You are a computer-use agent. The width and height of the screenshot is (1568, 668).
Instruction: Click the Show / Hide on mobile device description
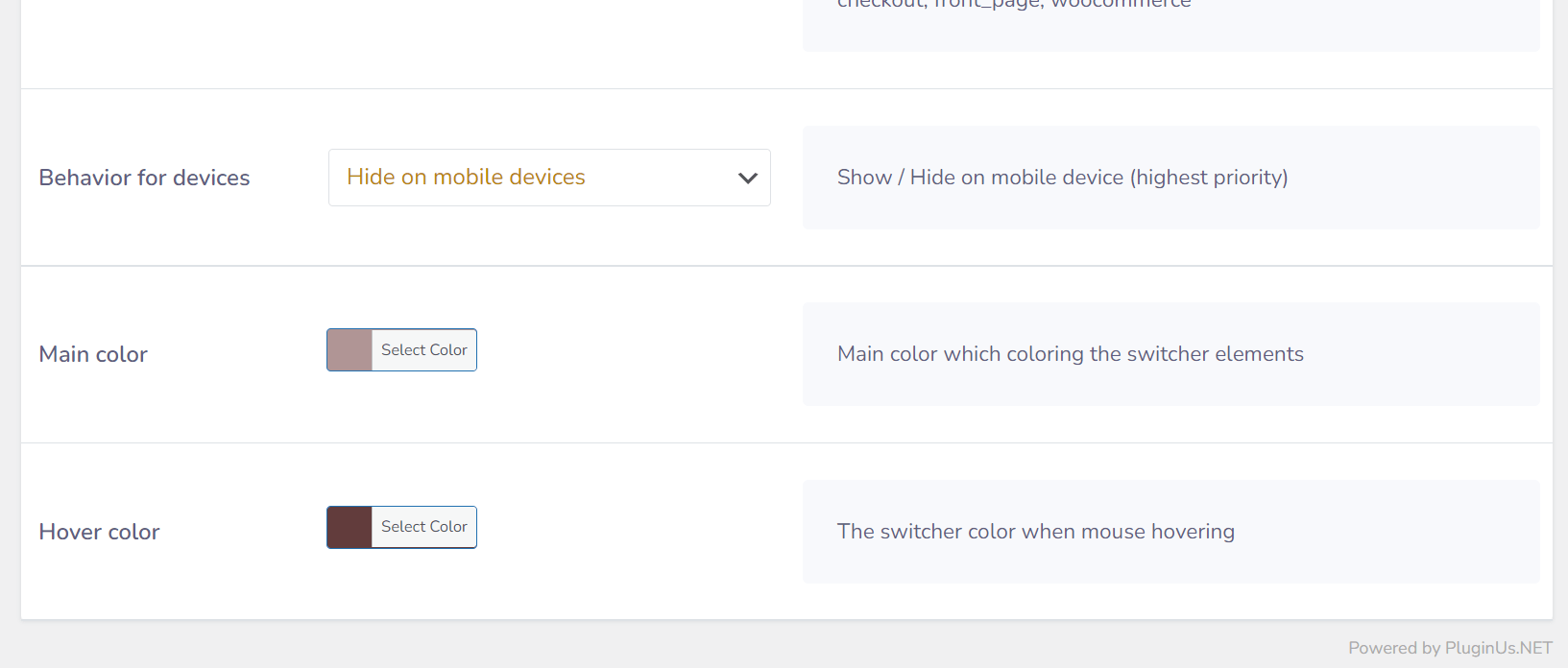pos(1063,178)
